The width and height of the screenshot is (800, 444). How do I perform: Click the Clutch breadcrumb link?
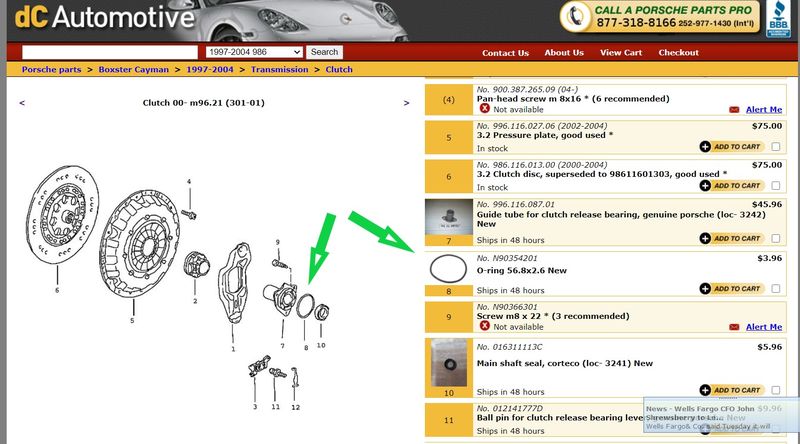tap(339, 69)
